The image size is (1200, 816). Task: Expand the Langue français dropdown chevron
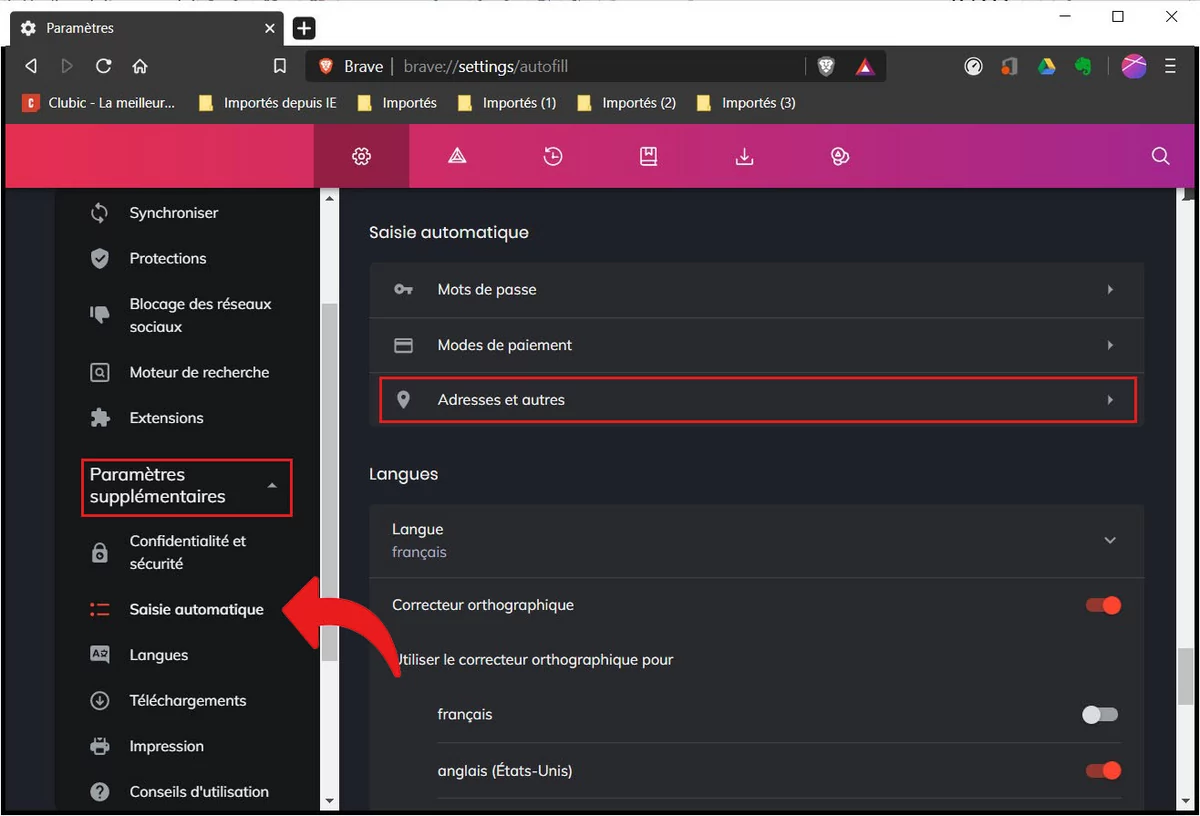(1109, 540)
